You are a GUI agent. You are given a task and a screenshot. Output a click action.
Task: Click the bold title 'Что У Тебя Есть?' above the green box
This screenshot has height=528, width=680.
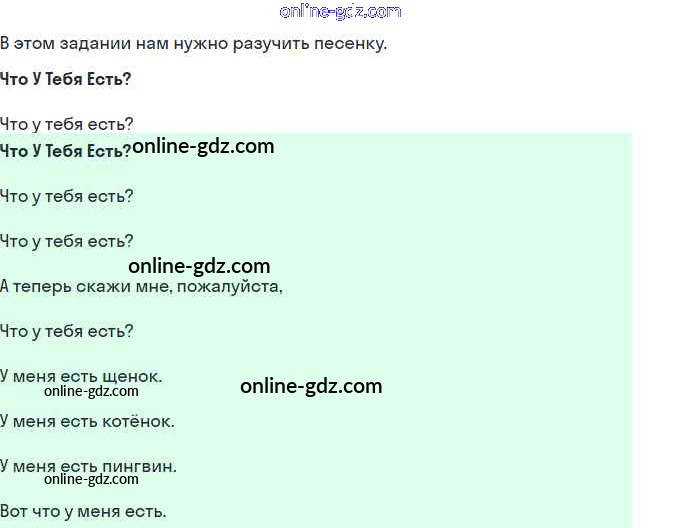(x=65, y=79)
